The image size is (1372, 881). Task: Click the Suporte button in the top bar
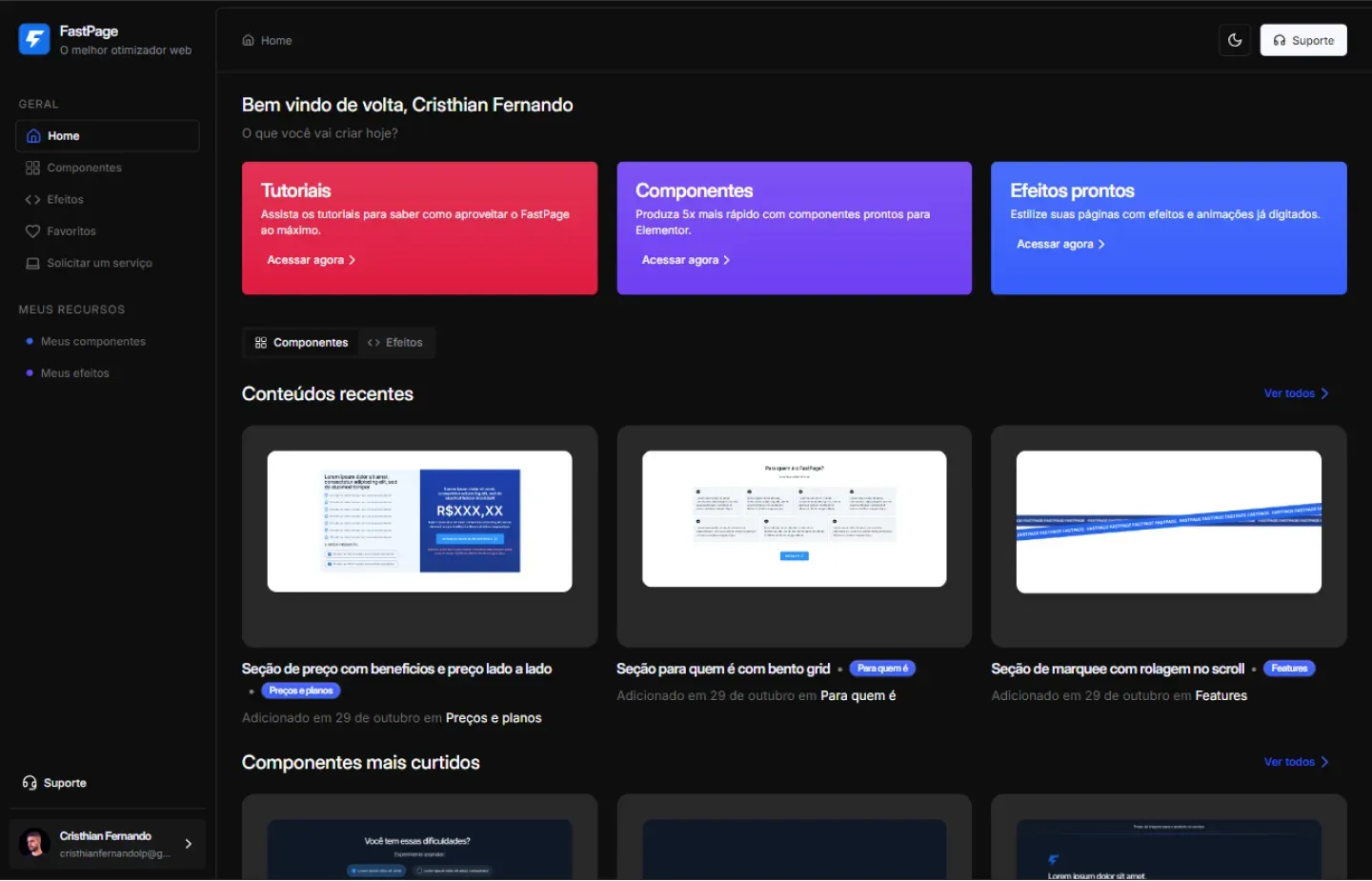coord(1303,40)
